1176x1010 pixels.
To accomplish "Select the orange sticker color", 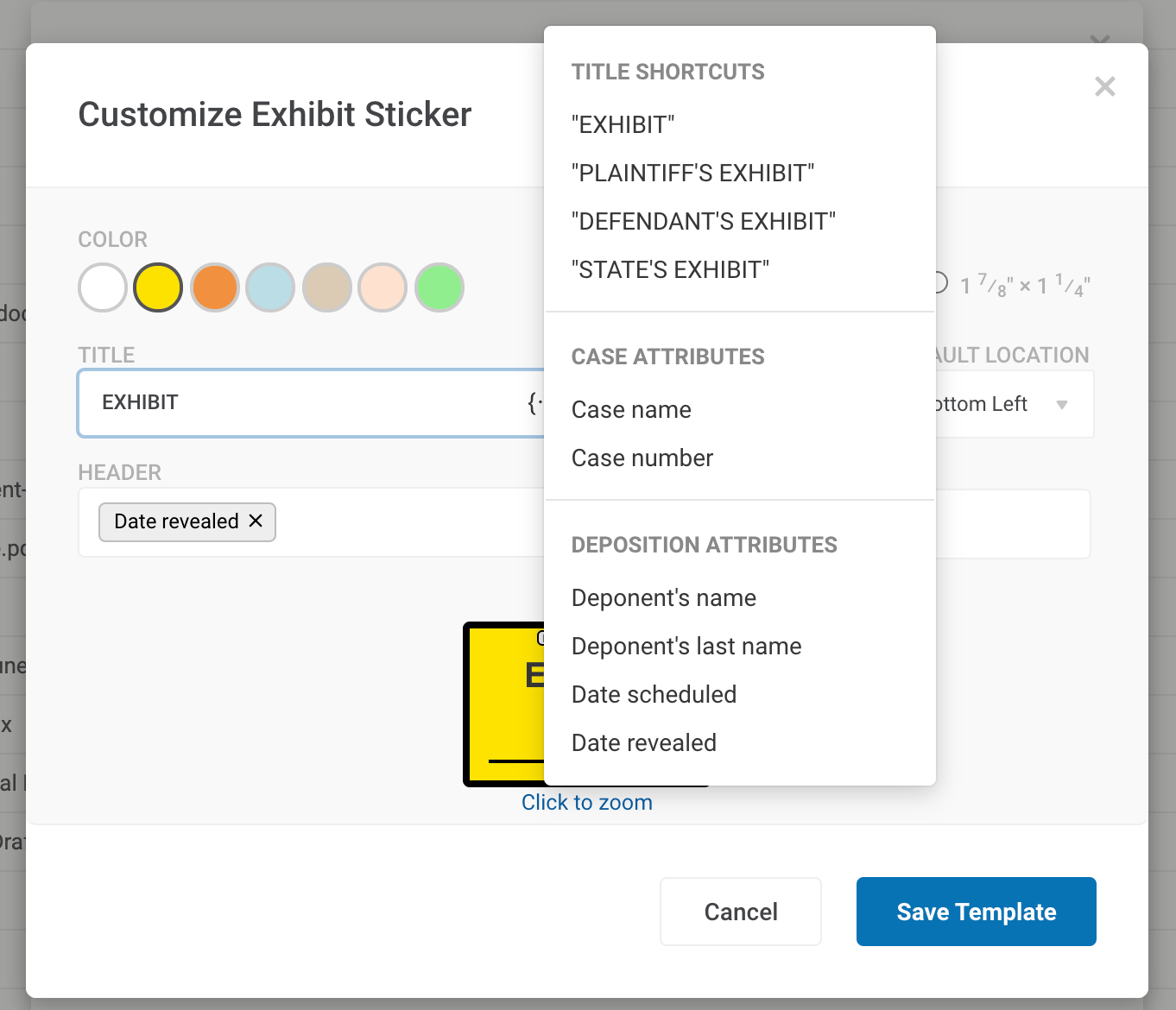I will tap(215, 287).
